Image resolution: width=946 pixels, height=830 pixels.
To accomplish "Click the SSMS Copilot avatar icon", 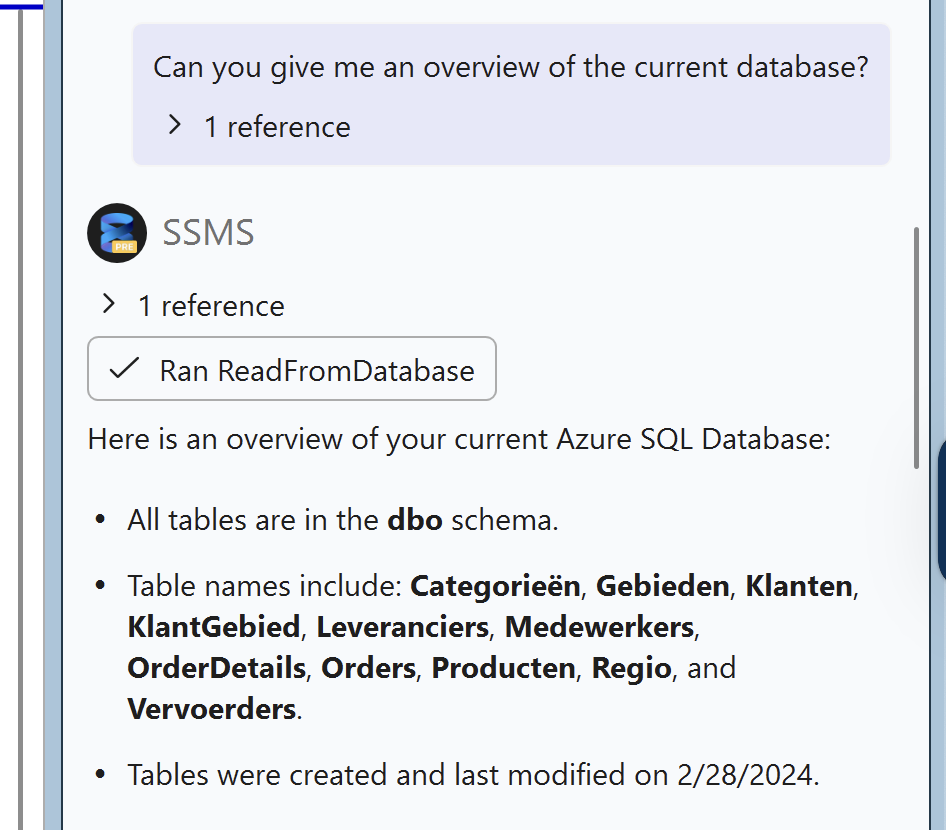I will (117, 232).
